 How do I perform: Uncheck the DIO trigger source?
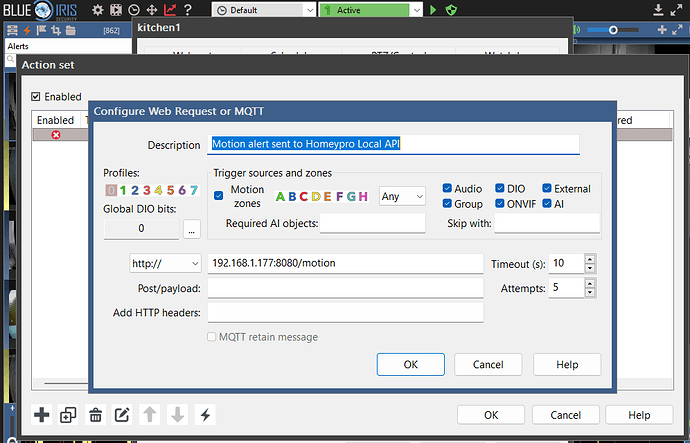tap(499, 188)
